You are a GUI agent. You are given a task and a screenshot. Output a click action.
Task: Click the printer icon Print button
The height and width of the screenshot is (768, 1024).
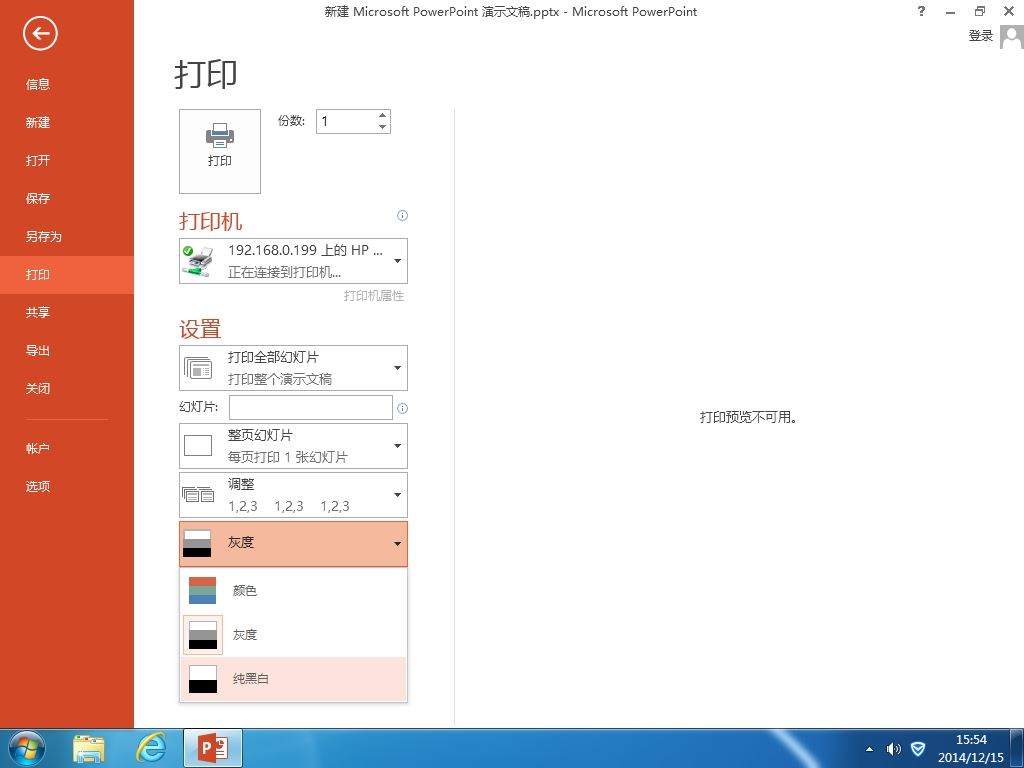click(219, 152)
